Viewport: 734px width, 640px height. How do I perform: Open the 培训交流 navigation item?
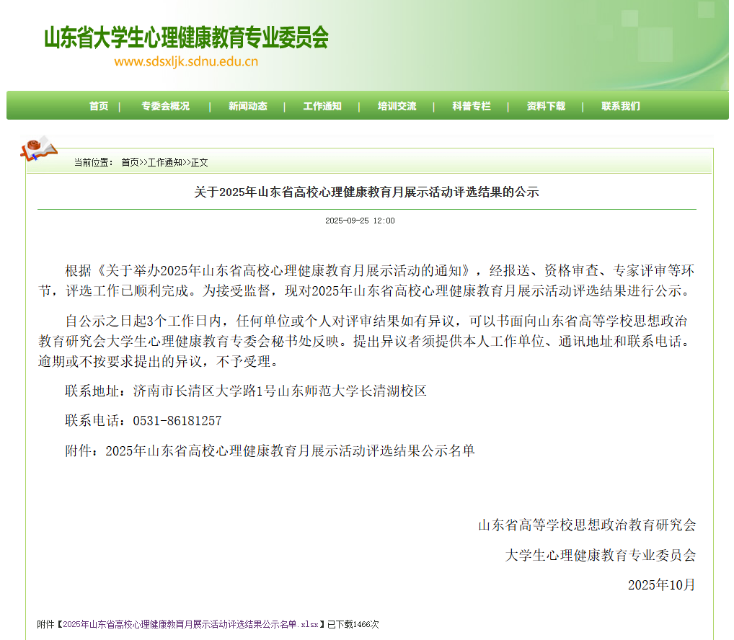[x=397, y=106]
